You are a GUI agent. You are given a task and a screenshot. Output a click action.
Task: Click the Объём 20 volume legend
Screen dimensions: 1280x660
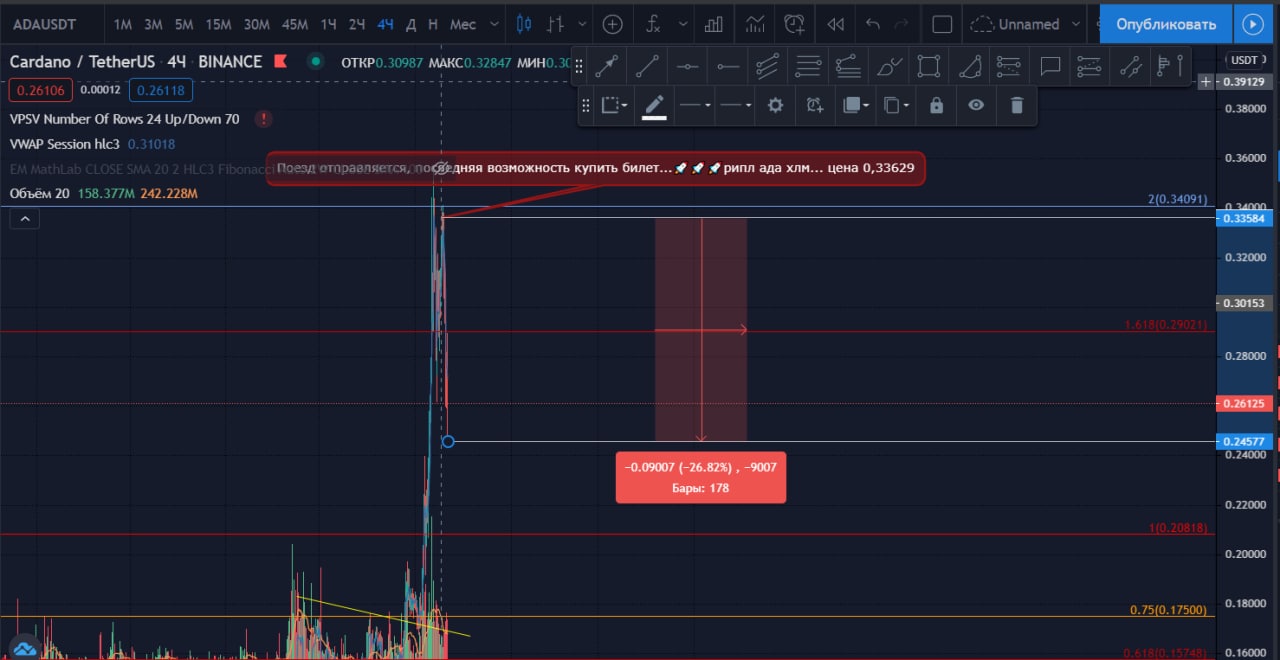click(x=39, y=193)
